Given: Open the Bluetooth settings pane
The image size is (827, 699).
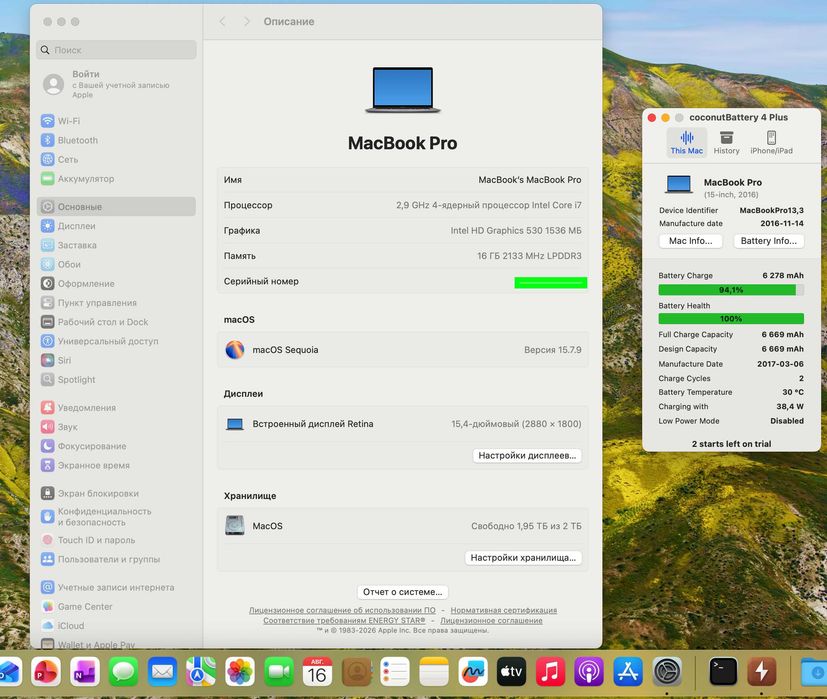Looking at the screenshot, I should click(117, 140).
